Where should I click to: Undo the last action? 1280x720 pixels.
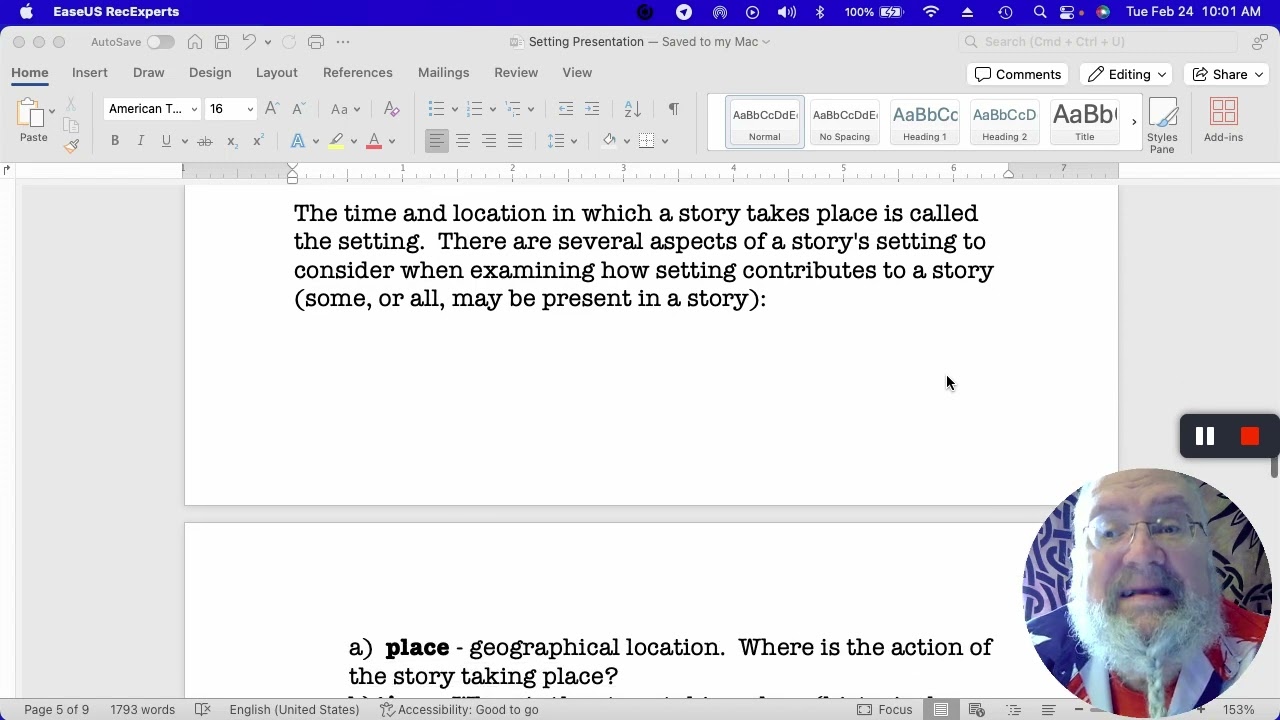coord(249,42)
